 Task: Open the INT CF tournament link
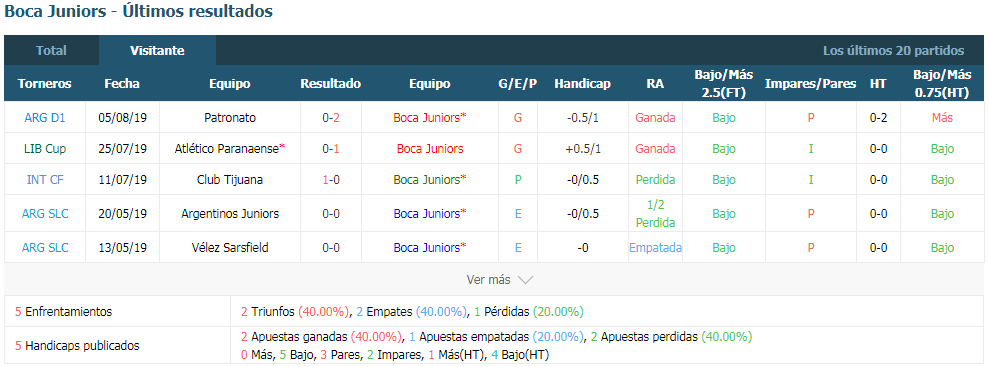pos(45,180)
